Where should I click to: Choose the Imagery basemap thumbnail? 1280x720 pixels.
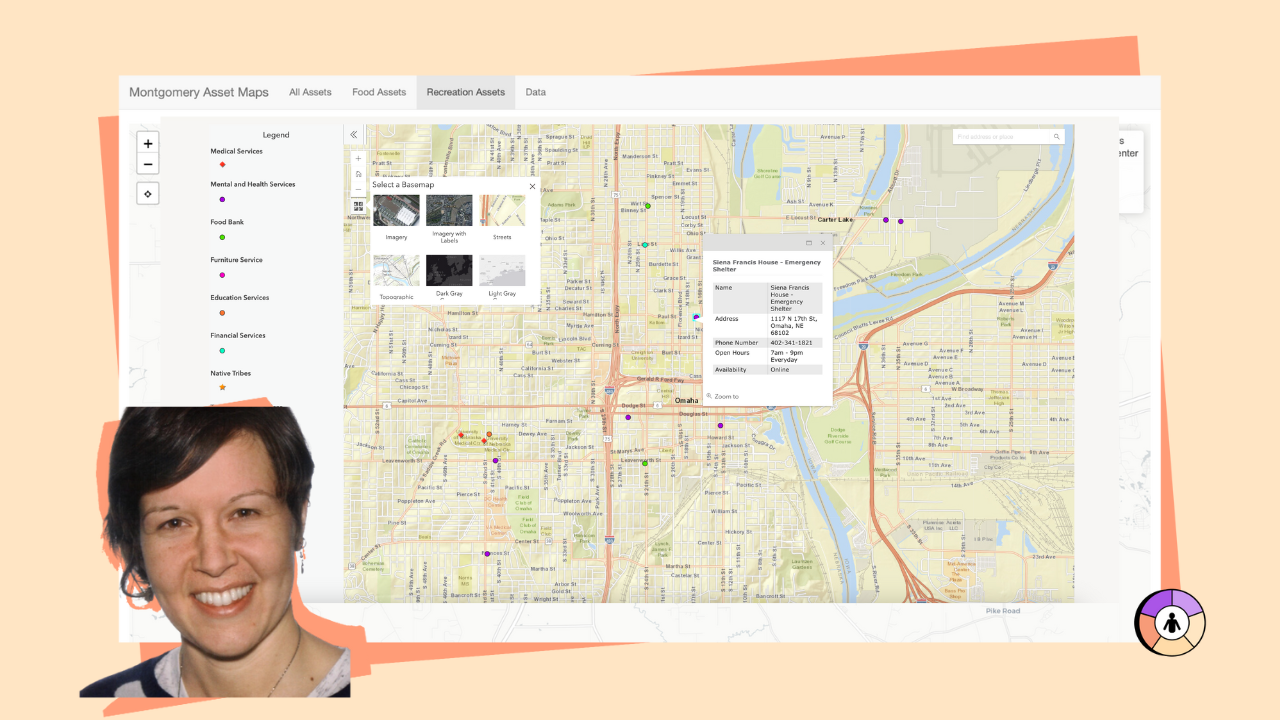396,210
